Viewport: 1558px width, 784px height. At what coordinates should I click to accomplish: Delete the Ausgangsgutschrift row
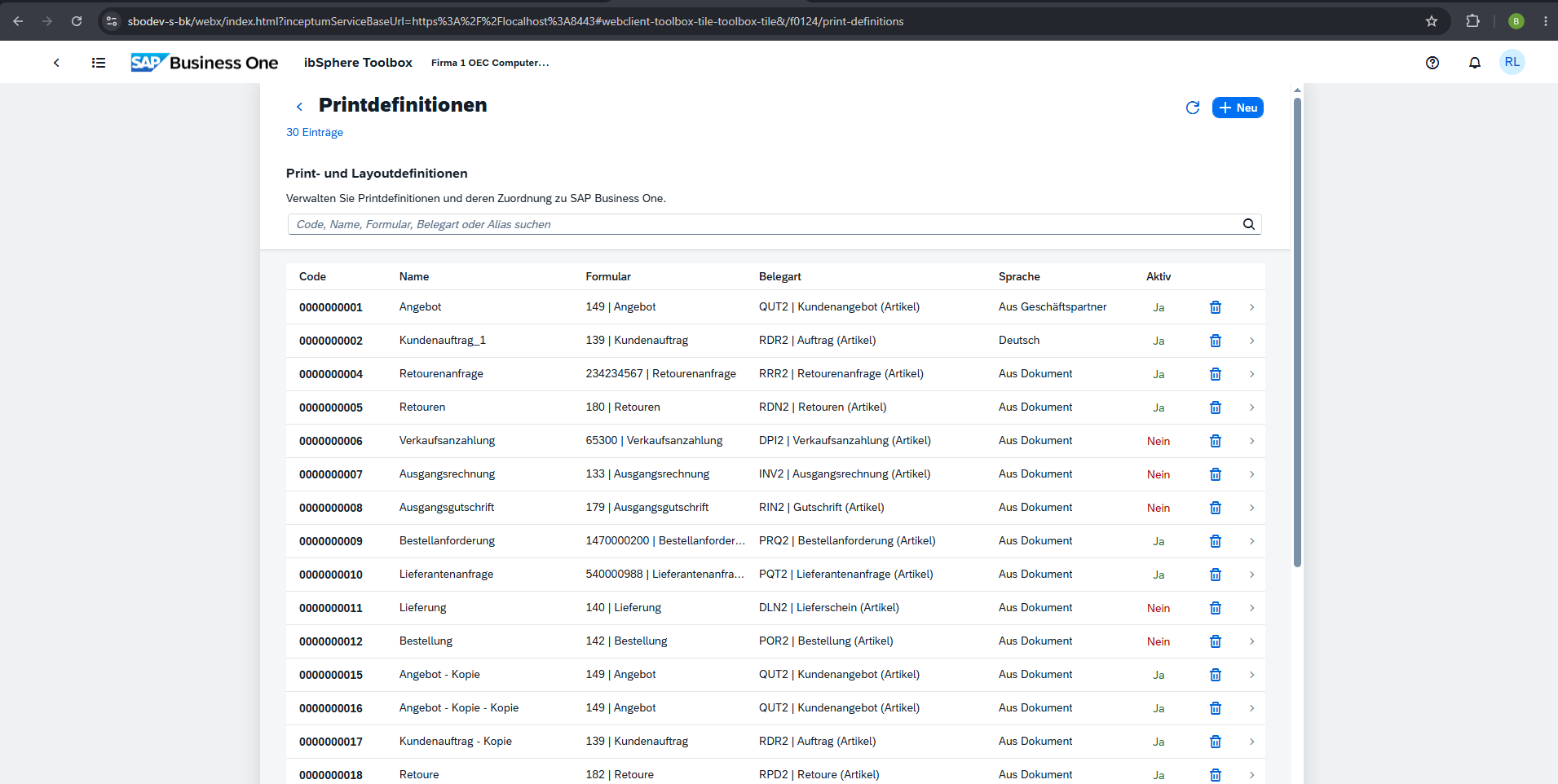[1215, 508]
